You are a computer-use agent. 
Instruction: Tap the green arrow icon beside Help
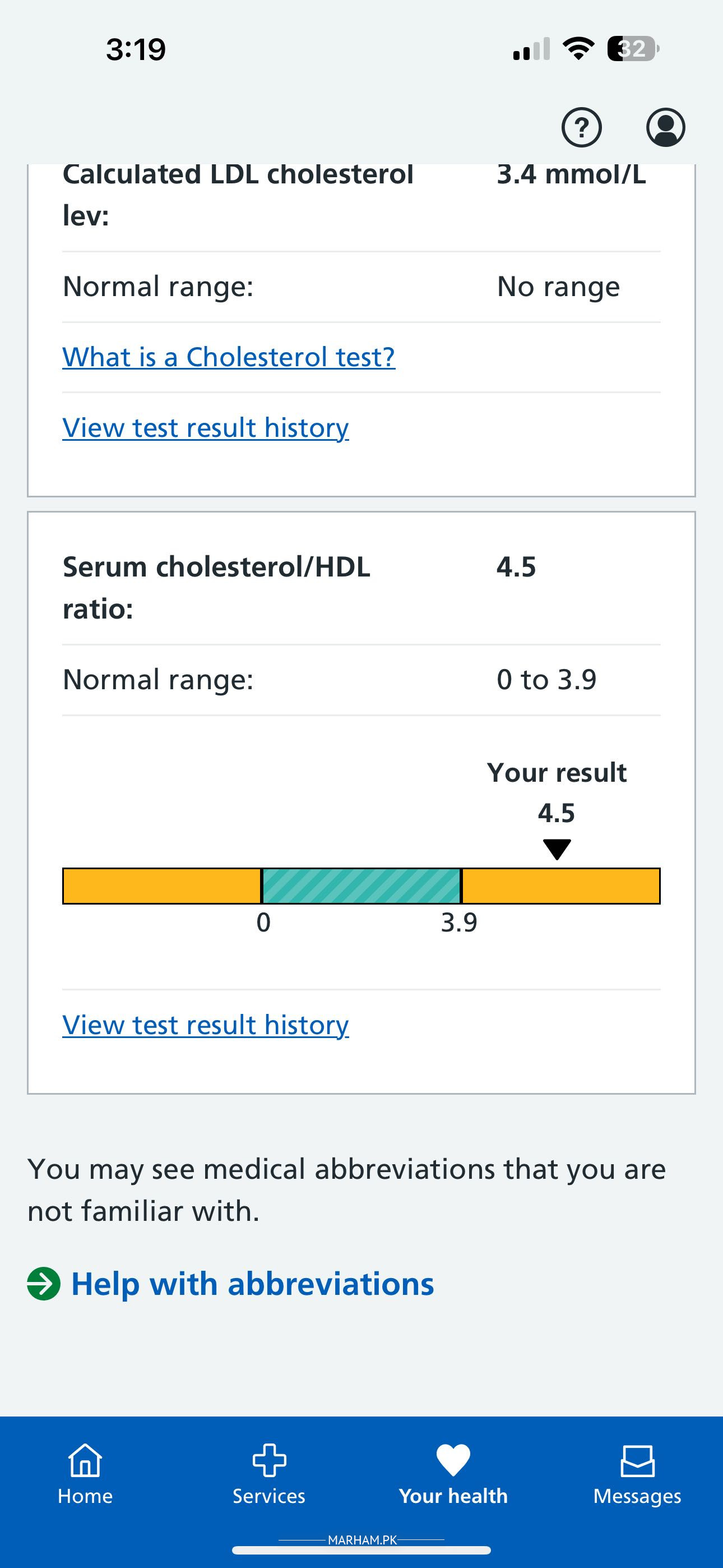click(44, 1284)
